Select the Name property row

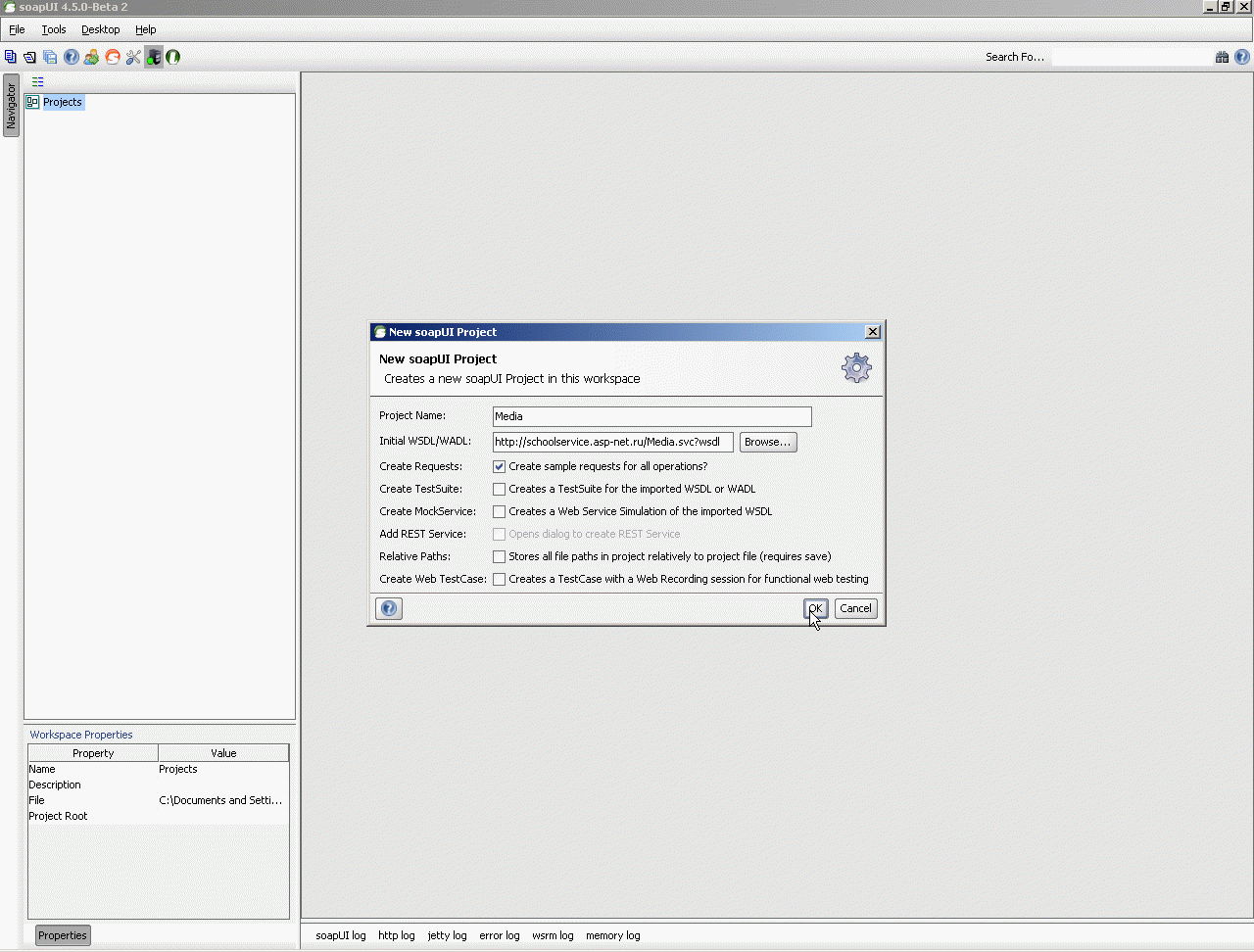pyautogui.click(x=159, y=769)
